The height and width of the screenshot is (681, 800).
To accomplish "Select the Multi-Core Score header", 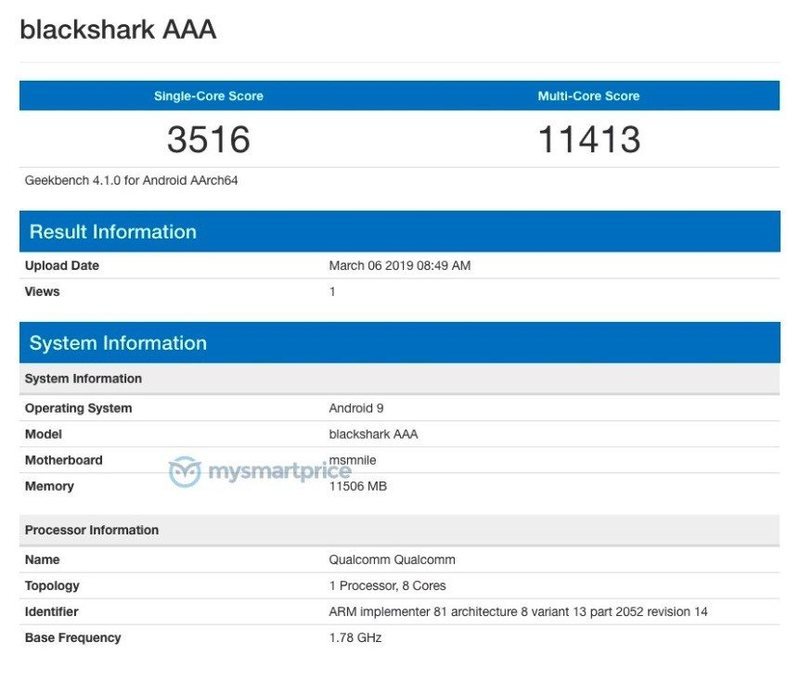I will pyautogui.click(x=588, y=96).
